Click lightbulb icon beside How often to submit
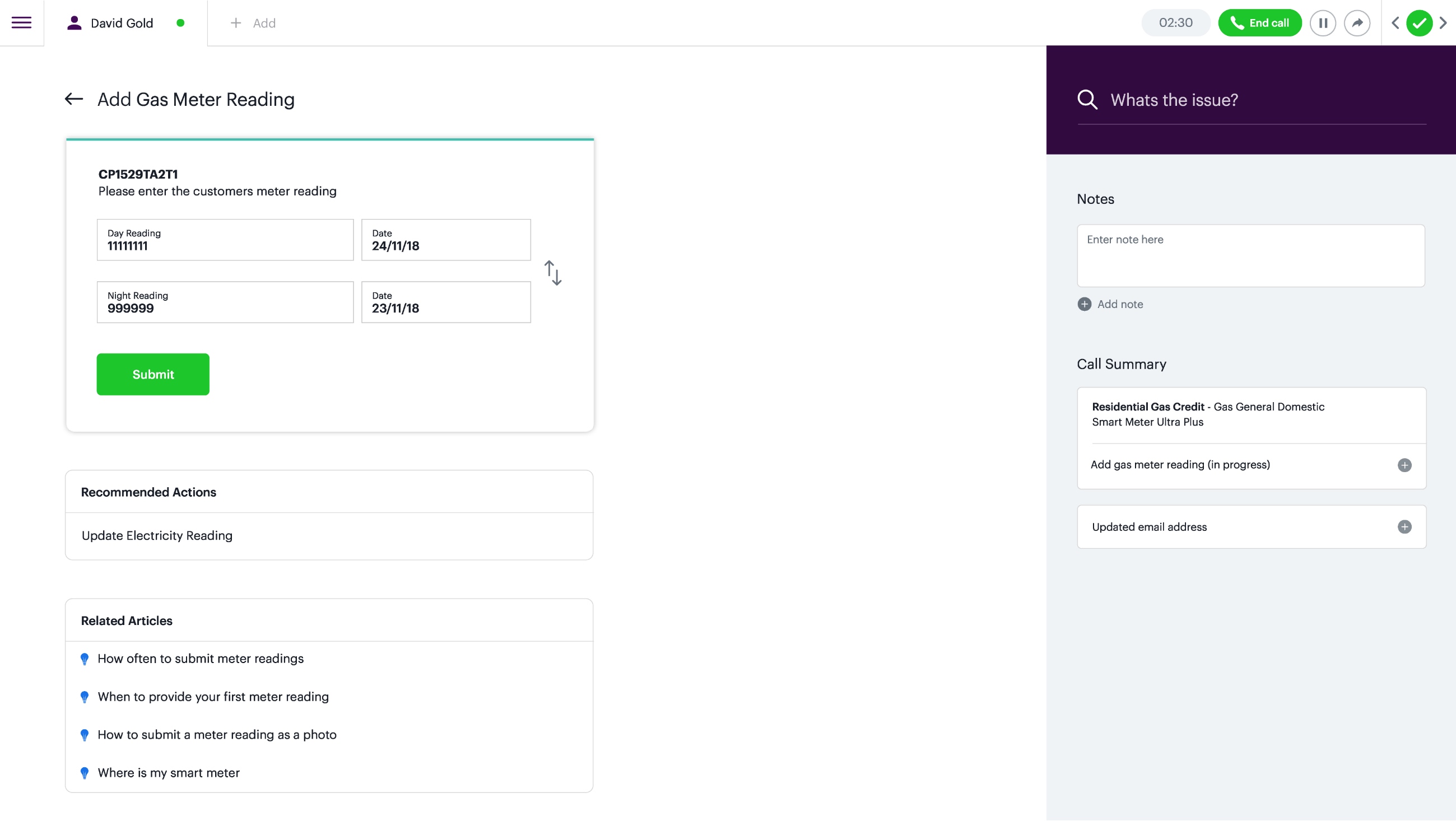1456x821 pixels. click(85, 659)
